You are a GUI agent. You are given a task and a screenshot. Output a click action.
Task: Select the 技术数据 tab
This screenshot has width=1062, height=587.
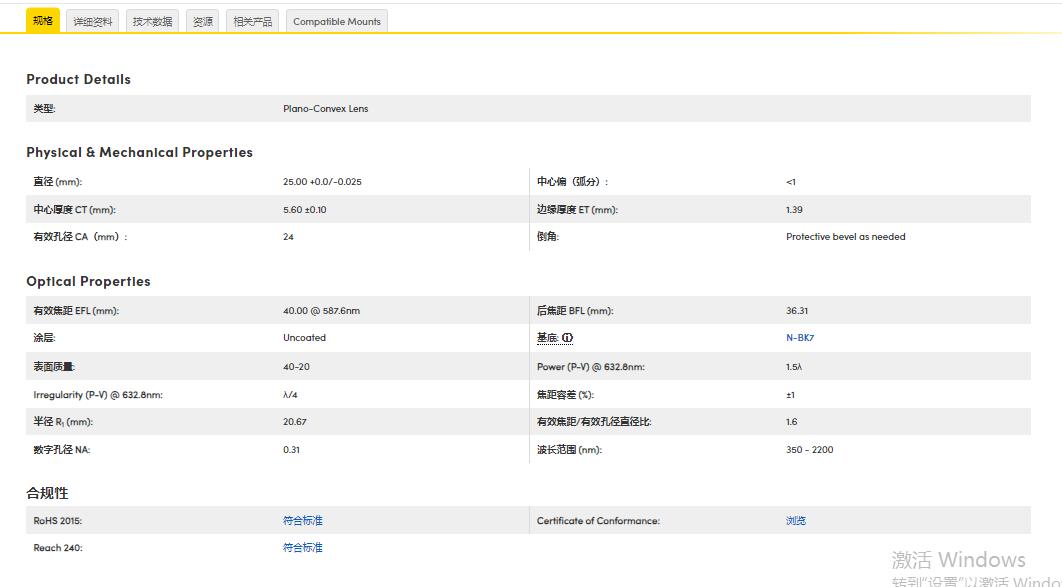point(152,21)
